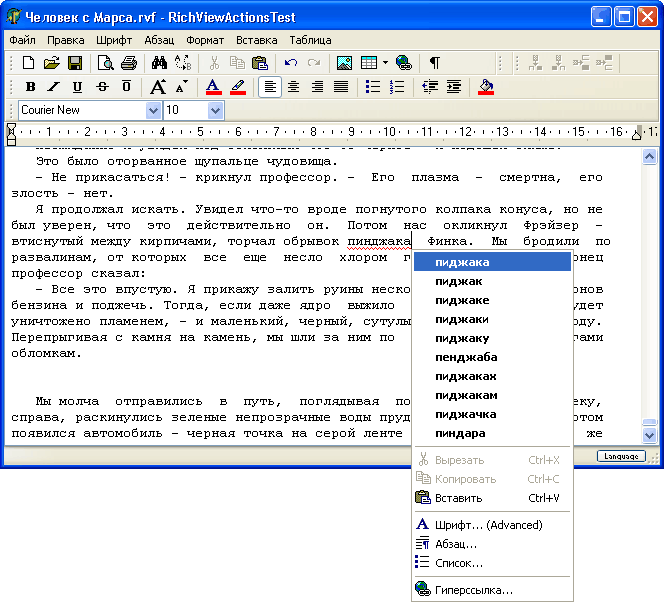Click the Language button in status bar
This screenshot has height=602, width=664.
tap(621, 456)
